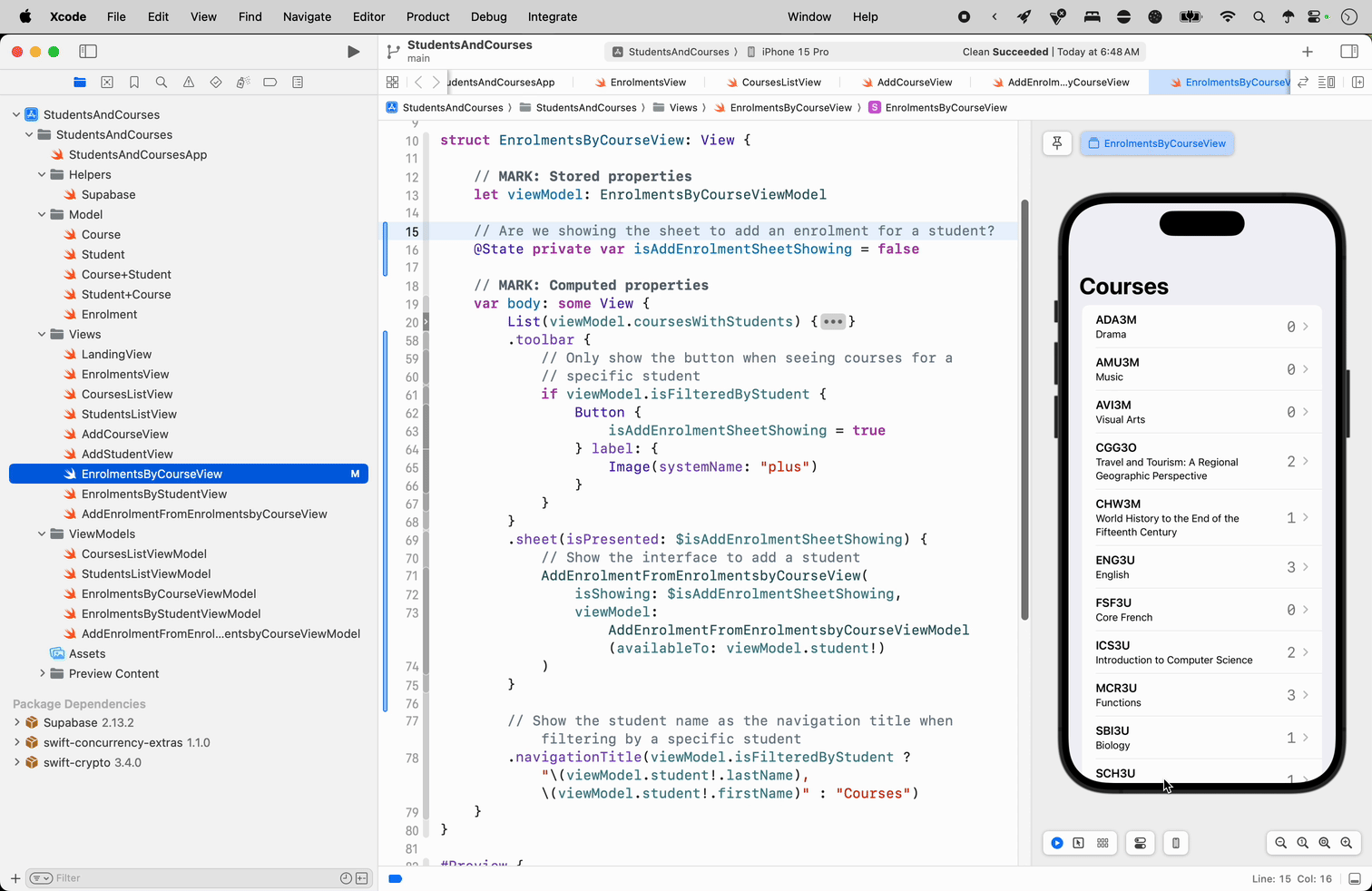Screen dimensions: 1372x891
Task: Switch preview to selectable mode
Action: (x=1078, y=843)
